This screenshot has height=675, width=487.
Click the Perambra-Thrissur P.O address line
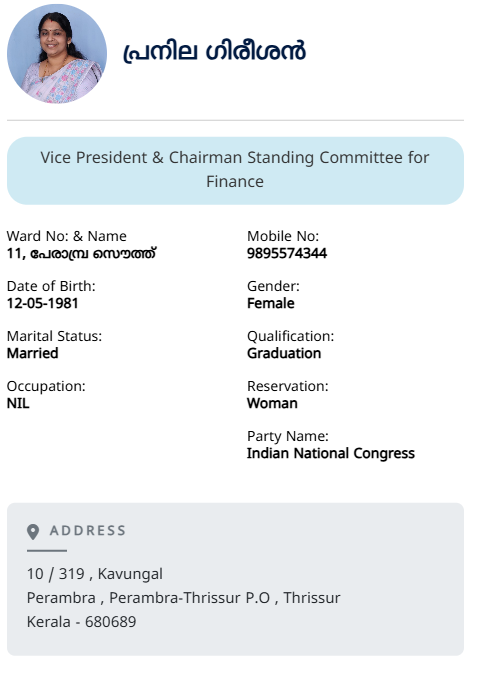[x=183, y=598]
